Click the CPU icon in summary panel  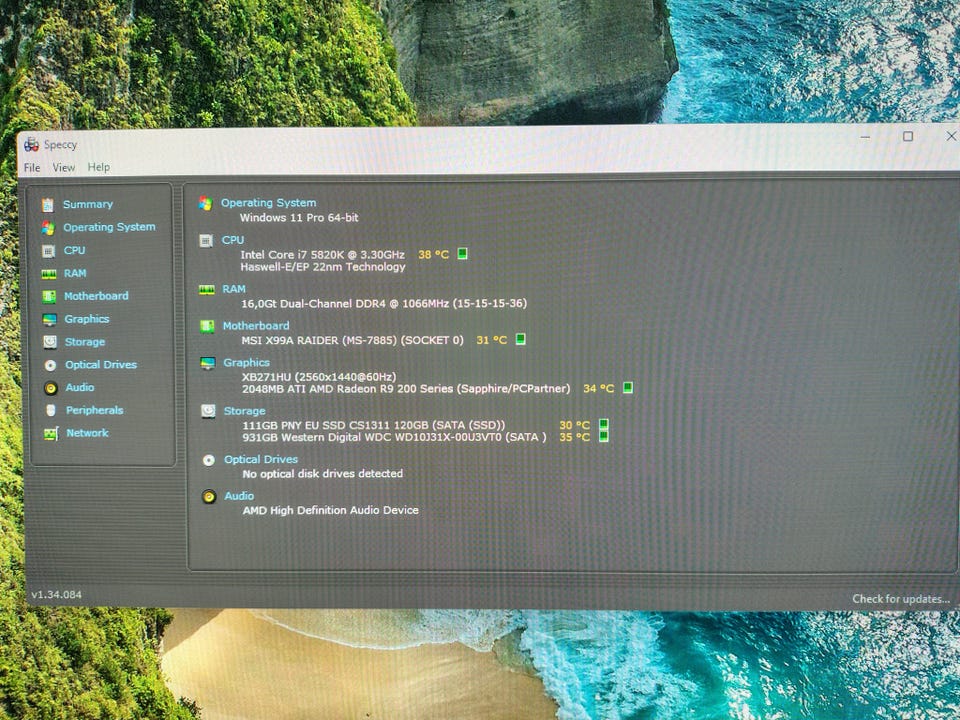tap(206, 241)
